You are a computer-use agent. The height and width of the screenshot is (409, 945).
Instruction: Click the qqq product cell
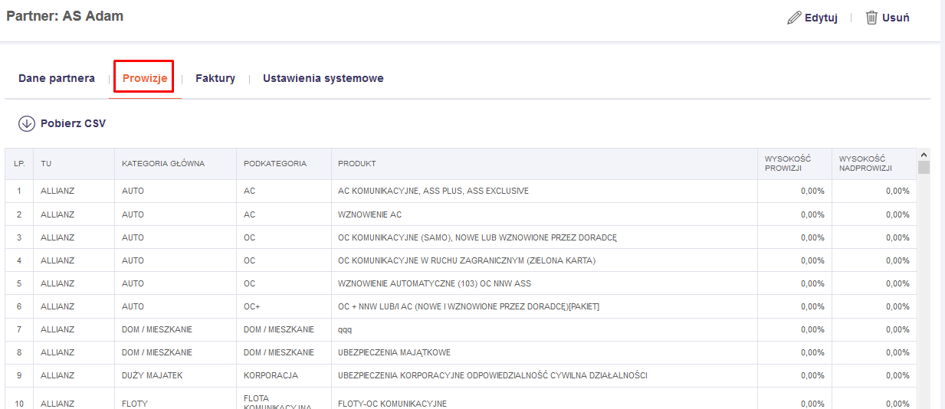point(345,329)
